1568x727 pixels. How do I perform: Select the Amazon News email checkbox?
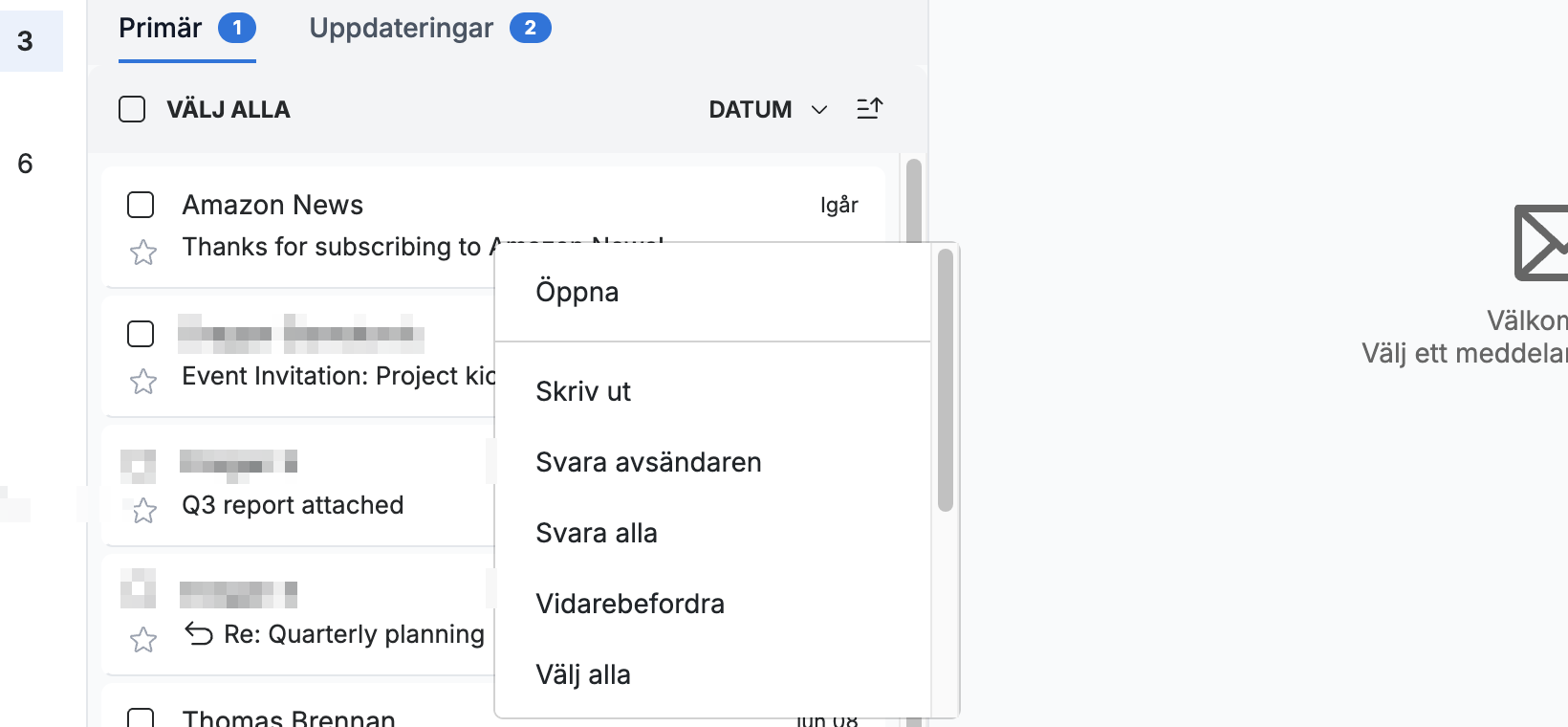[x=141, y=205]
